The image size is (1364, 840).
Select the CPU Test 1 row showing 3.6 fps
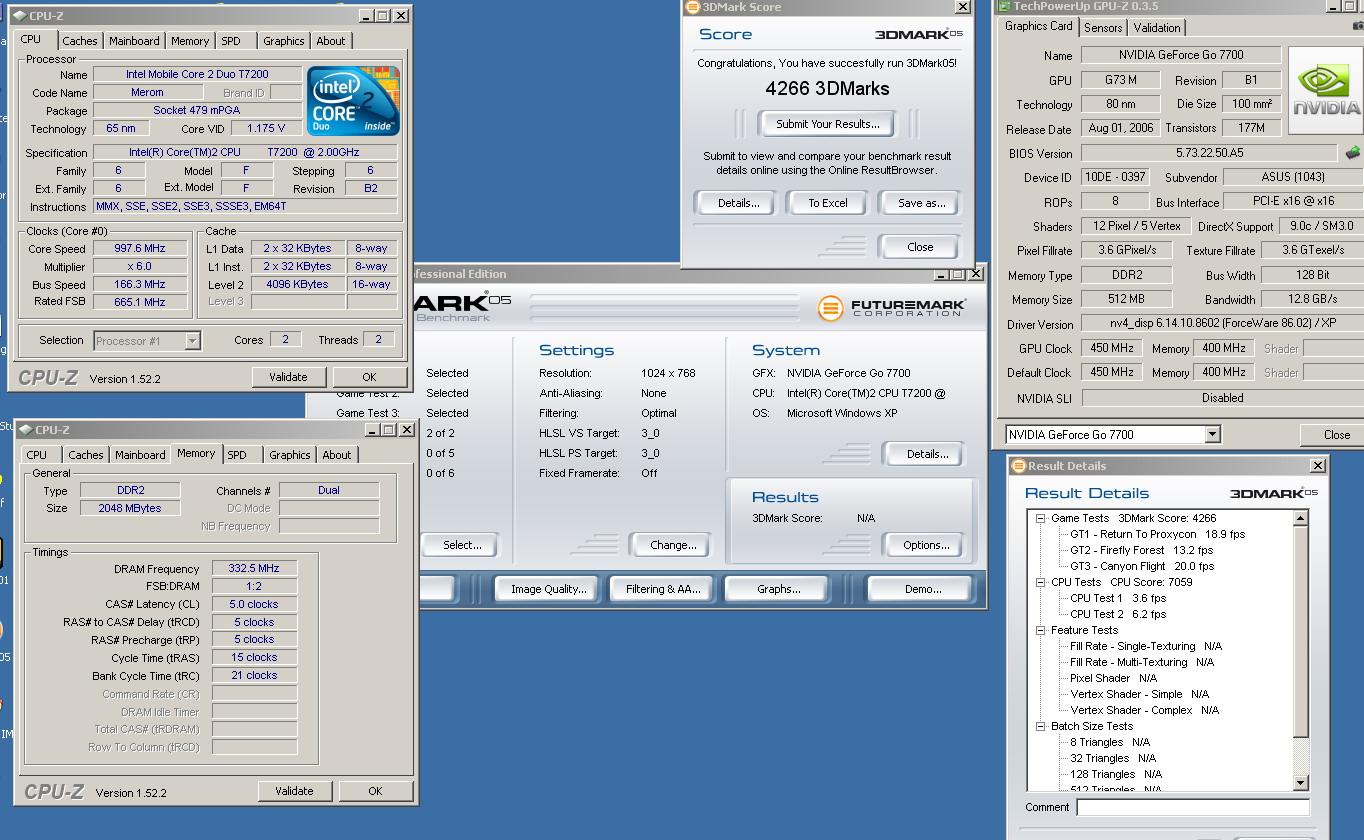click(x=1118, y=598)
